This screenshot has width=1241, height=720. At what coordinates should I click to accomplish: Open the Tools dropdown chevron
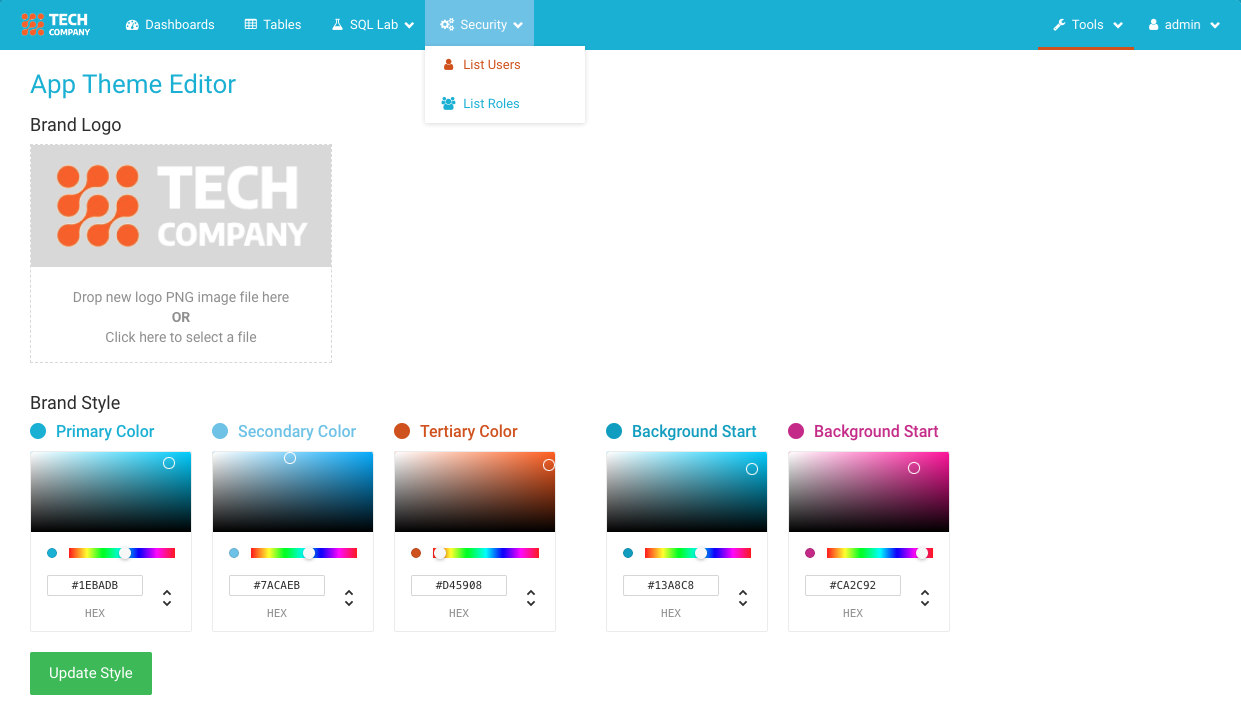tap(1117, 25)
